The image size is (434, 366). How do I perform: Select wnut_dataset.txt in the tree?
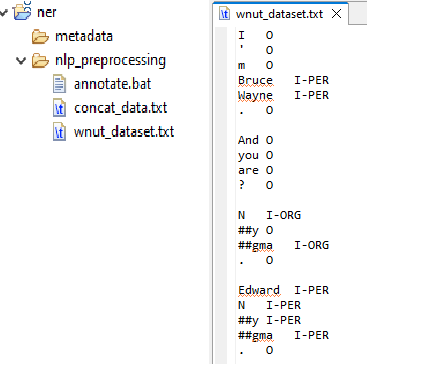point(124,132)
